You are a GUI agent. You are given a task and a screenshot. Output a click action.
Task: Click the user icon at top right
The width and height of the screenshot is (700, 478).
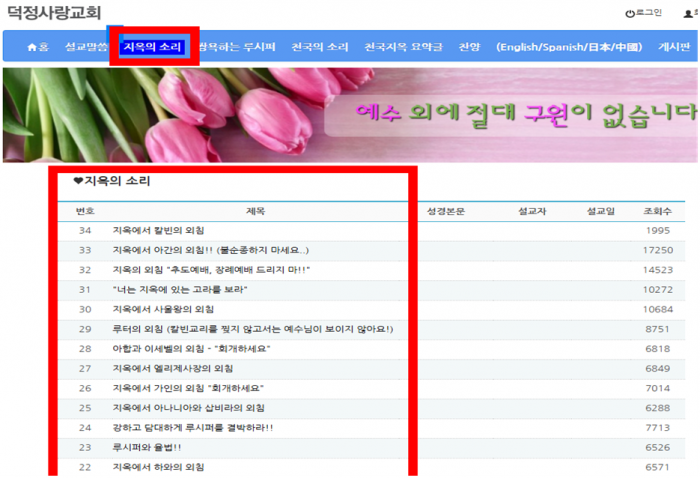688,14
